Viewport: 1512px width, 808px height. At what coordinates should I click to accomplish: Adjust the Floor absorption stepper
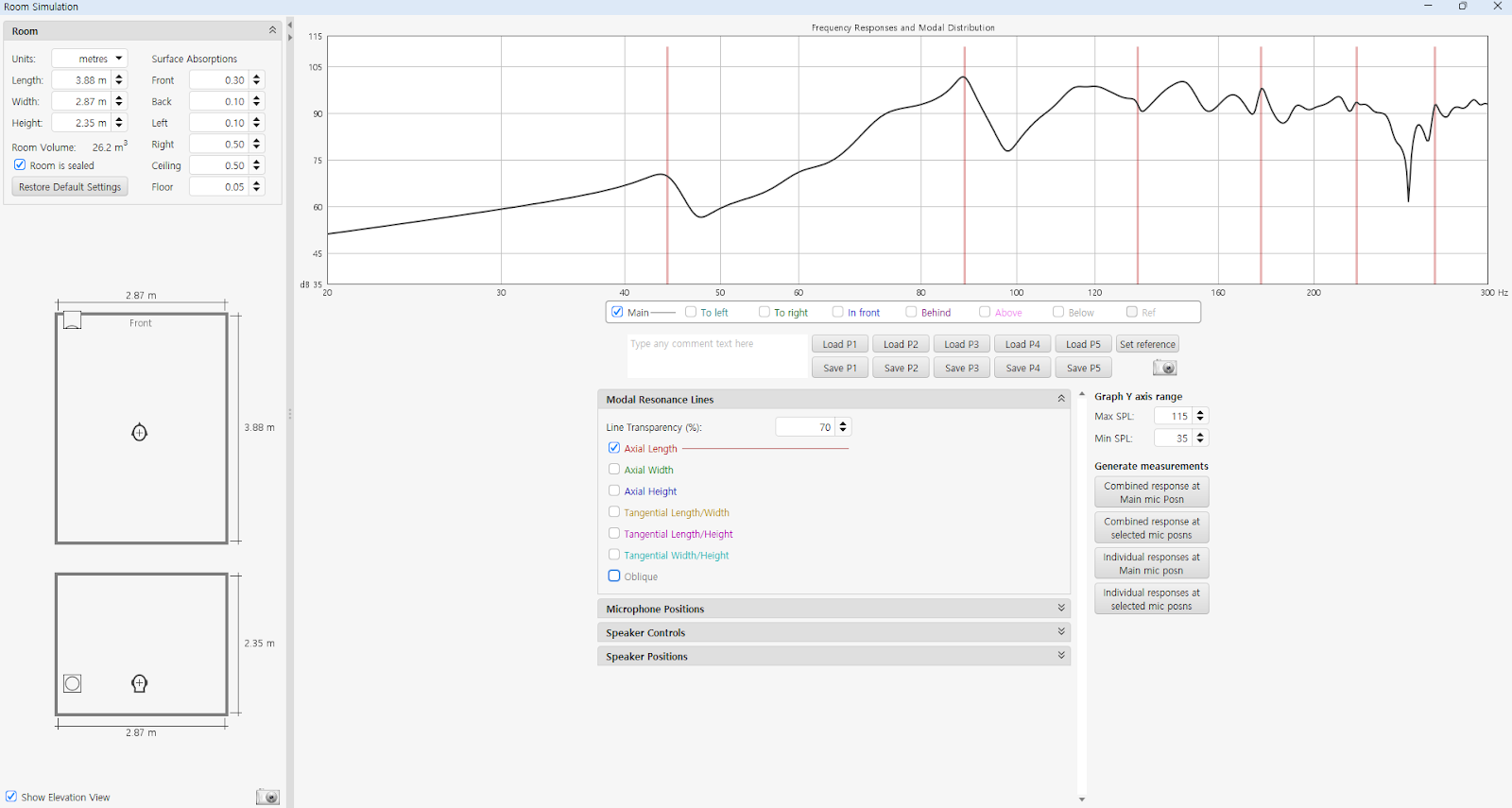click(256, 187)
